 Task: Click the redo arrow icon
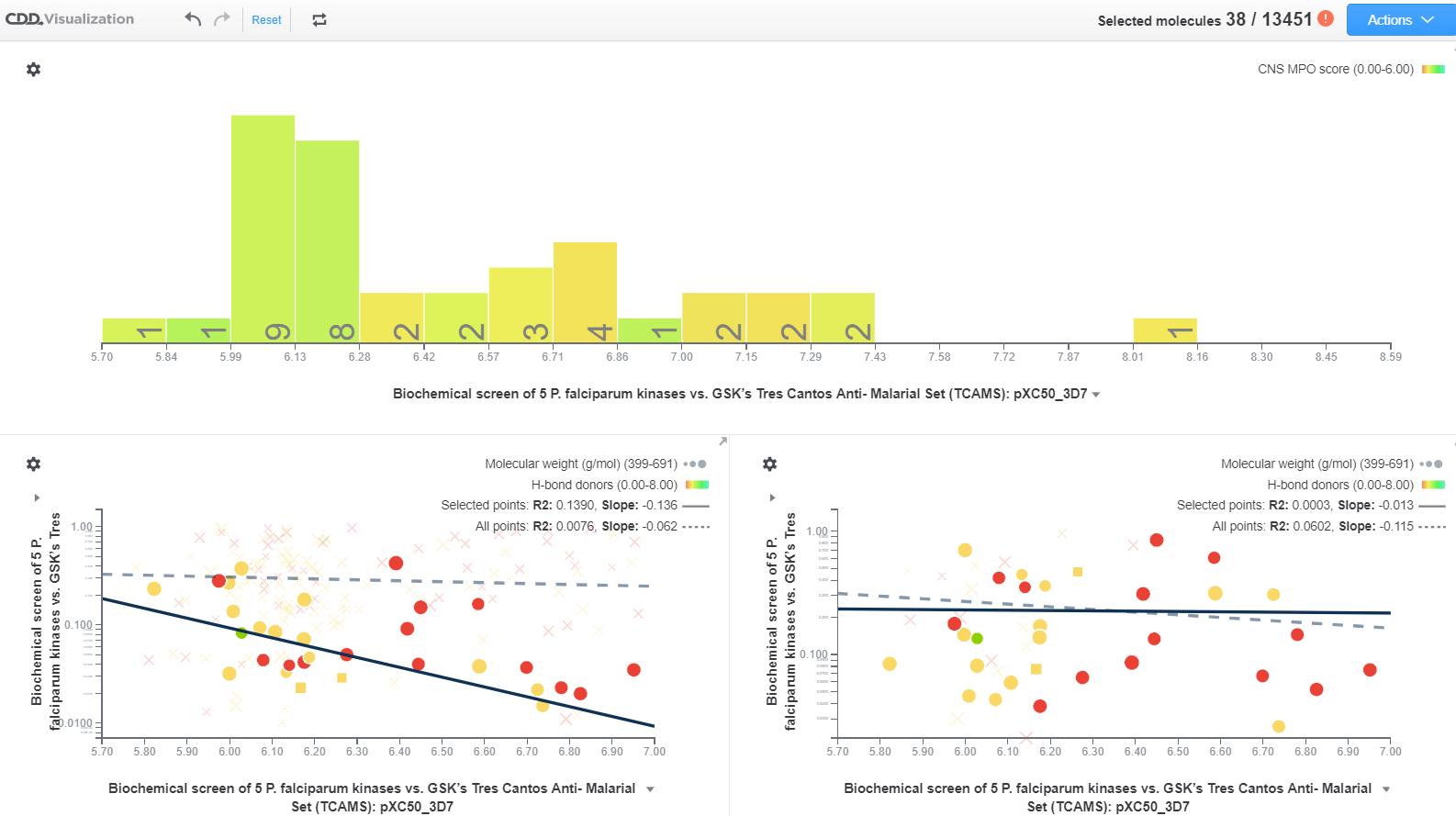(221, 19)
